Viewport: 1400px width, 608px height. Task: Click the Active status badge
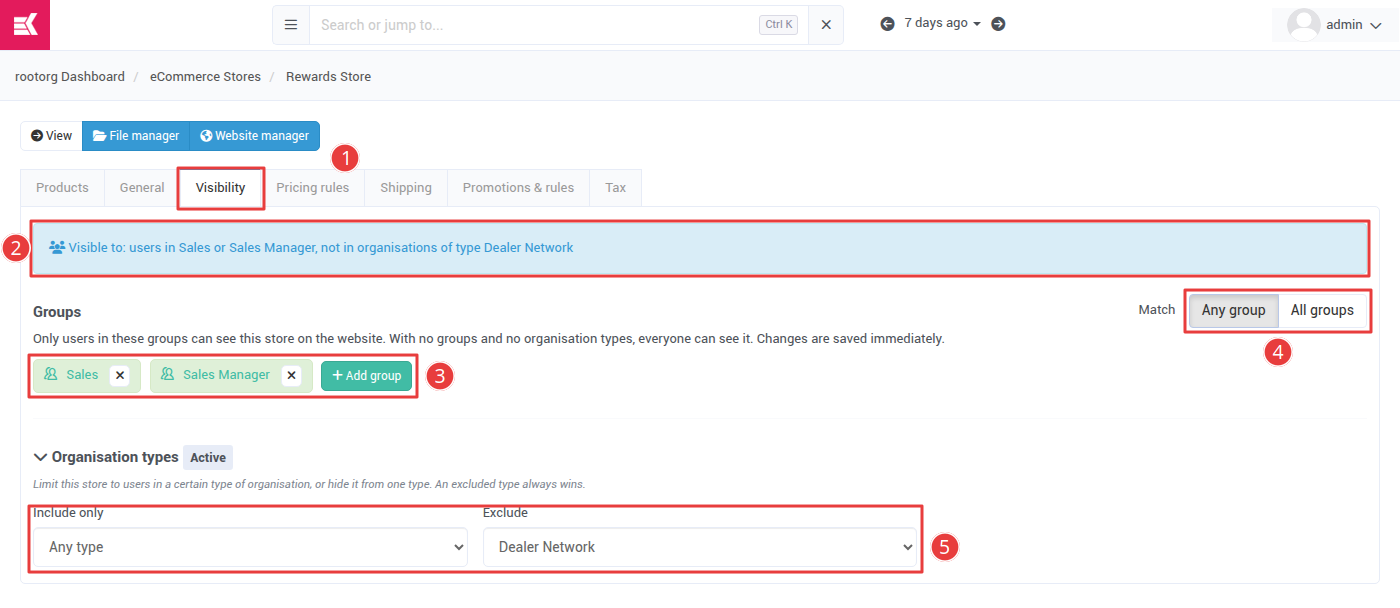coord(208,458)
